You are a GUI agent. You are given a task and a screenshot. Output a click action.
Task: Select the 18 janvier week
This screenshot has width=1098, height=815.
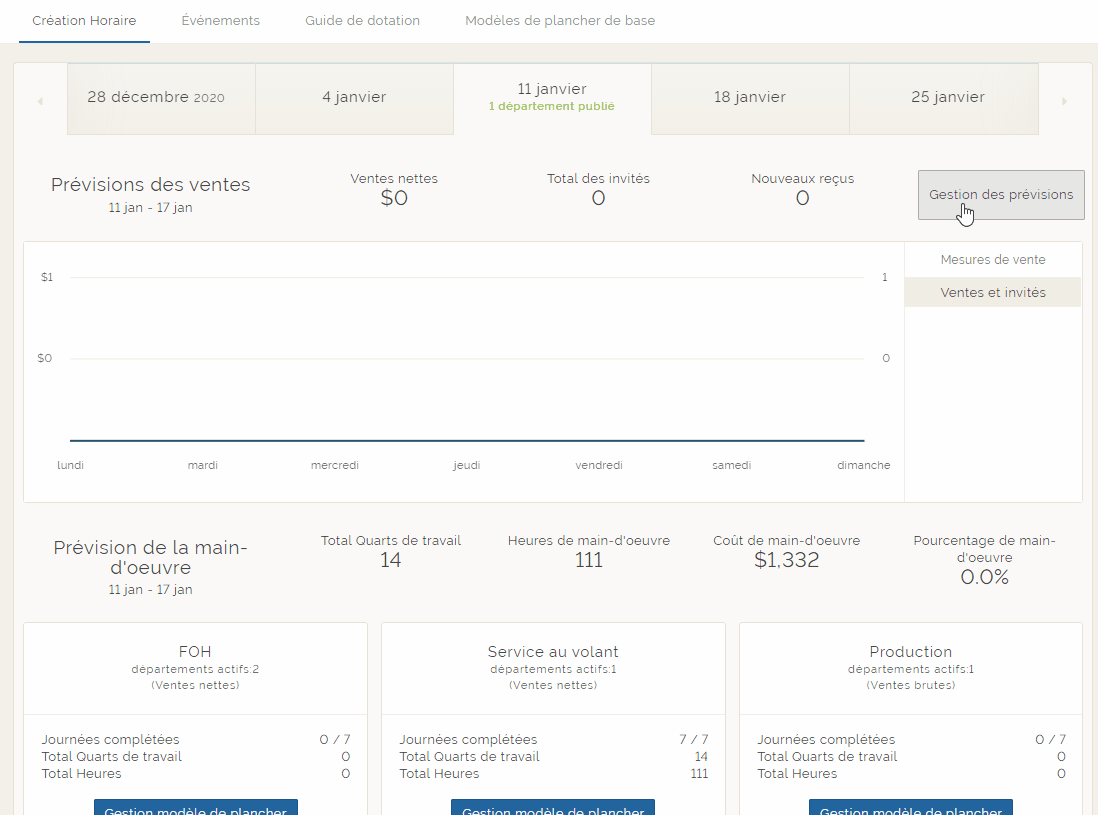(750, 98)
